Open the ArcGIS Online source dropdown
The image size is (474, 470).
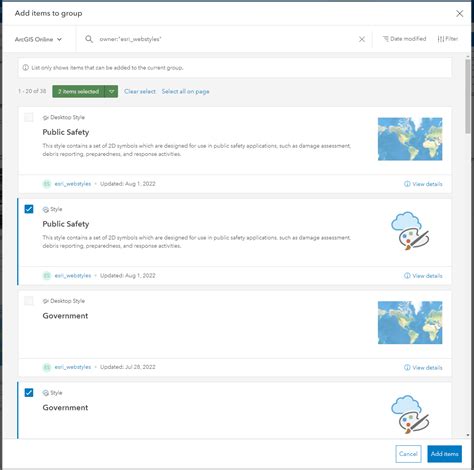38,39
